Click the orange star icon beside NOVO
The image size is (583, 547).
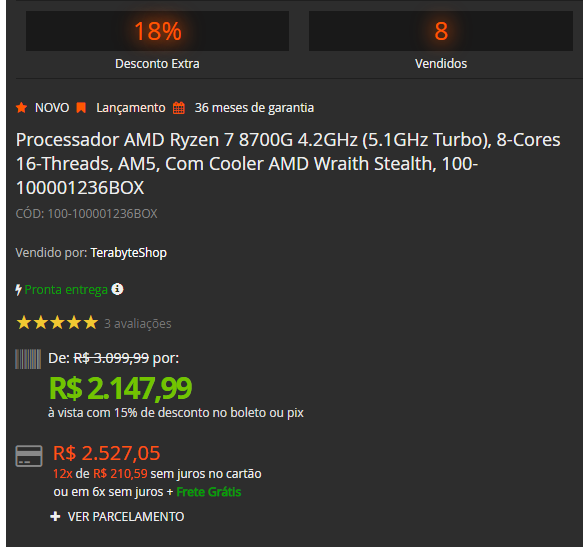22,108
